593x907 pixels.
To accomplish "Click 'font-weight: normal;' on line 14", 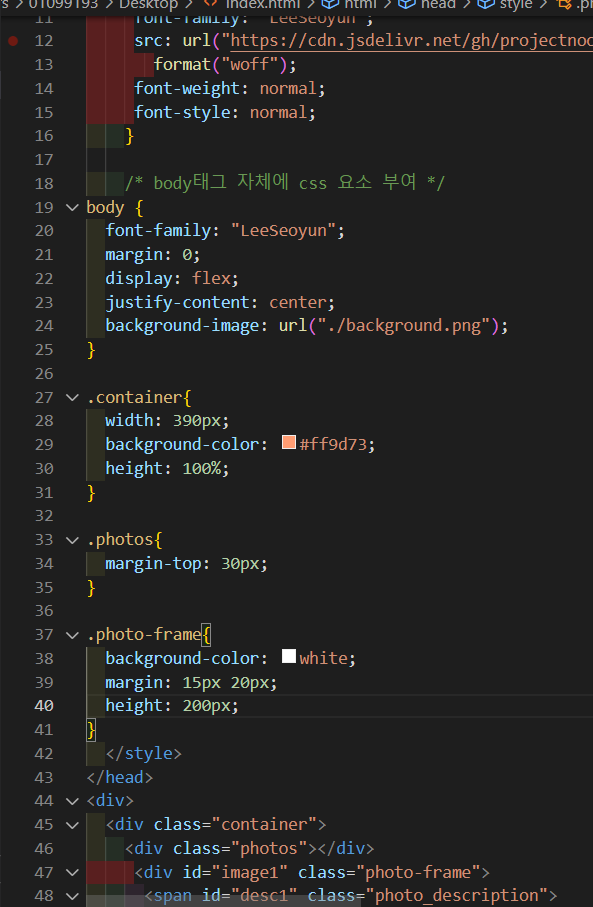I will click(x=230, y=89).
